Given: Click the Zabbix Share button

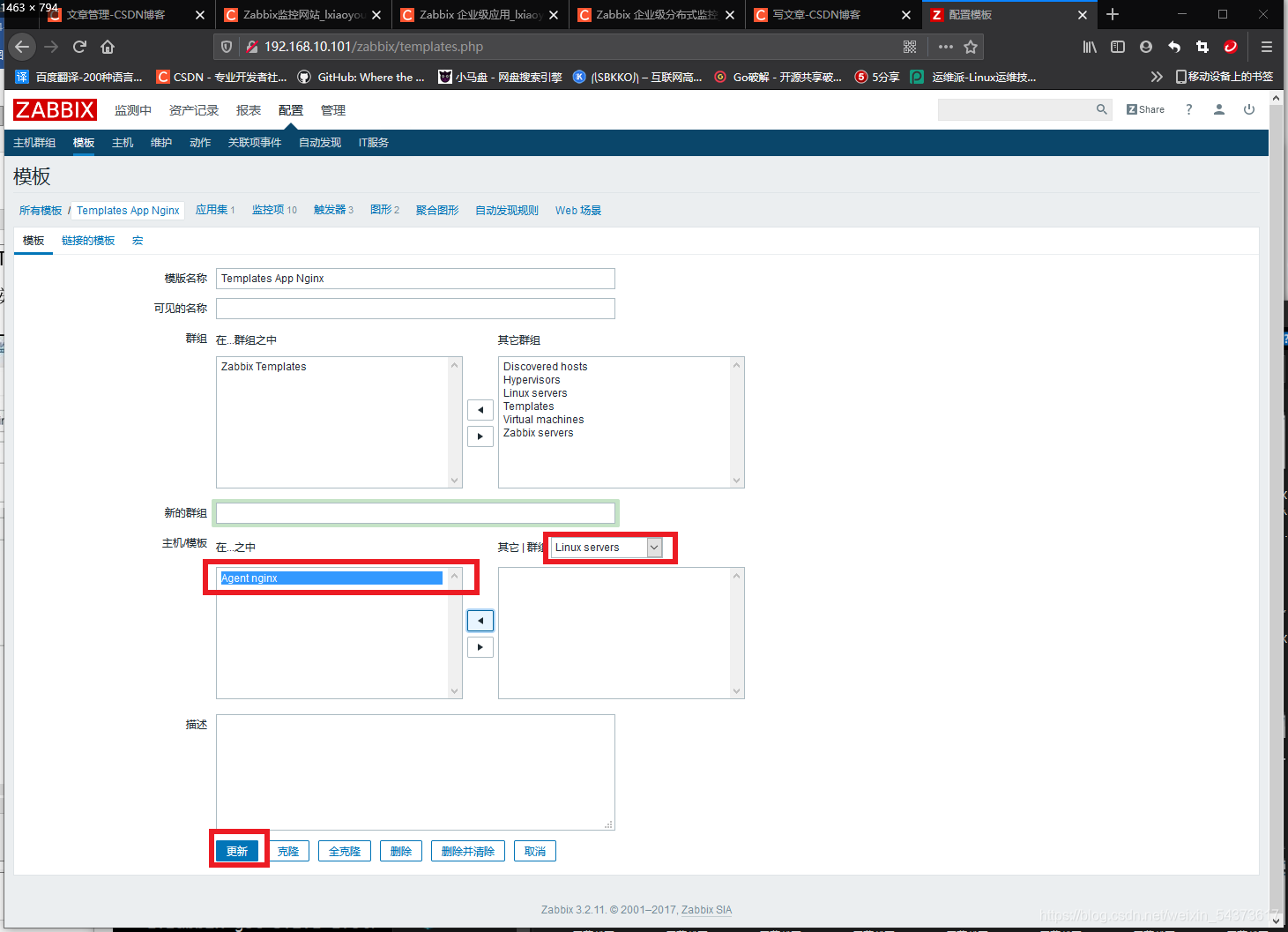Looking at the screenshot, I should coord(1145,109).
